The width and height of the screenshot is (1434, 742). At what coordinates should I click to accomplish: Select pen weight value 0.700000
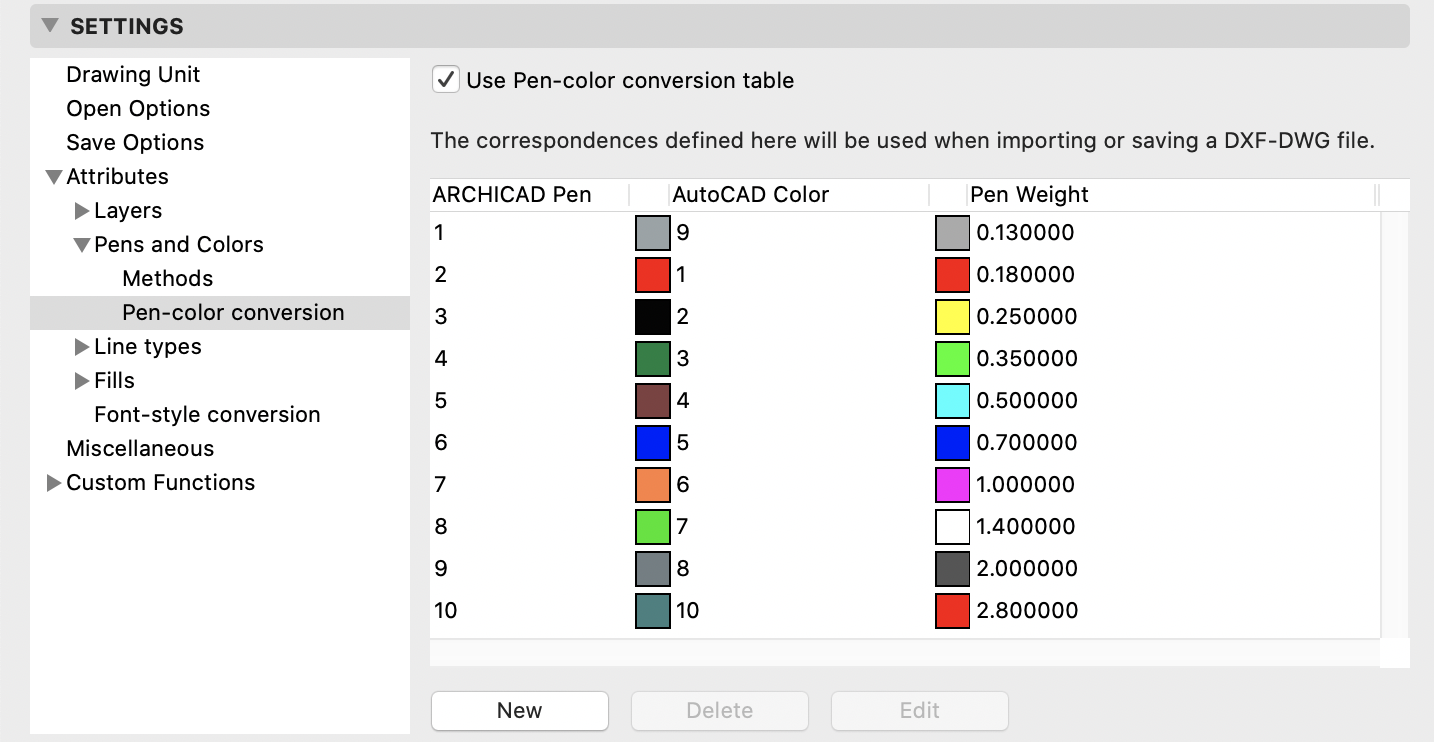coord(1027,443)
